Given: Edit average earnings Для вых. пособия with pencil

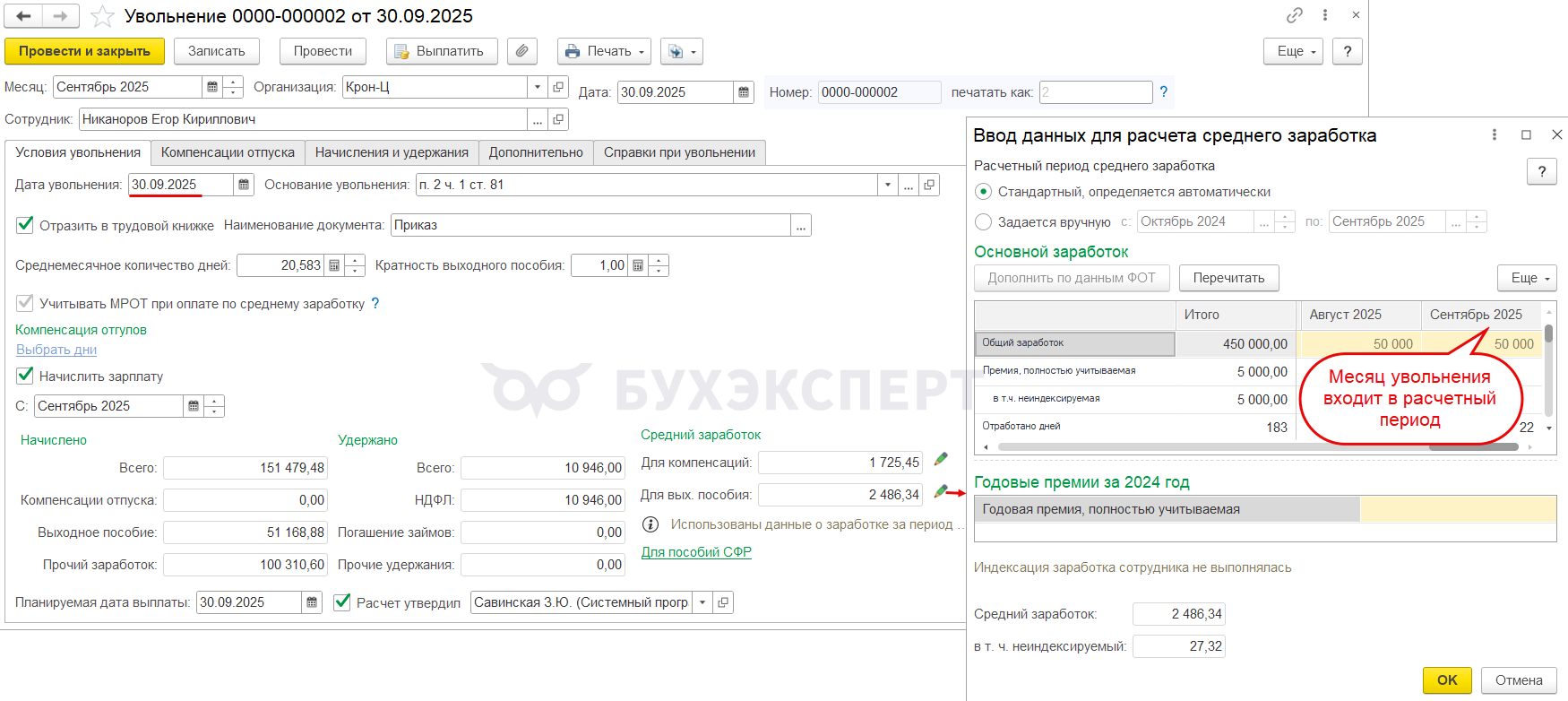Looking at the screenshot, I should coord(941,492).
